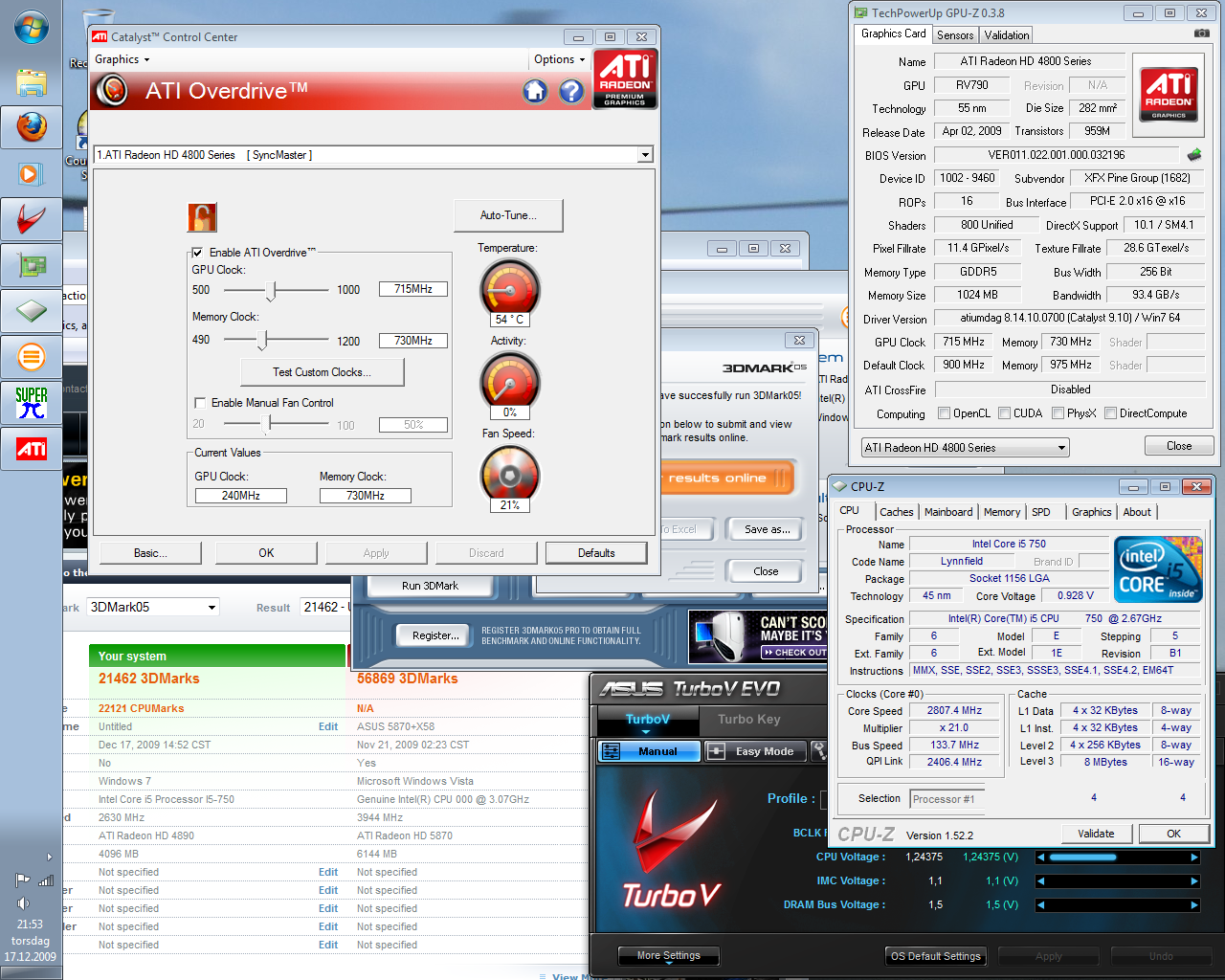The image size is (1225, 980).
Task: Click Edit link beside Untitled project name
Action: point(328,726)
